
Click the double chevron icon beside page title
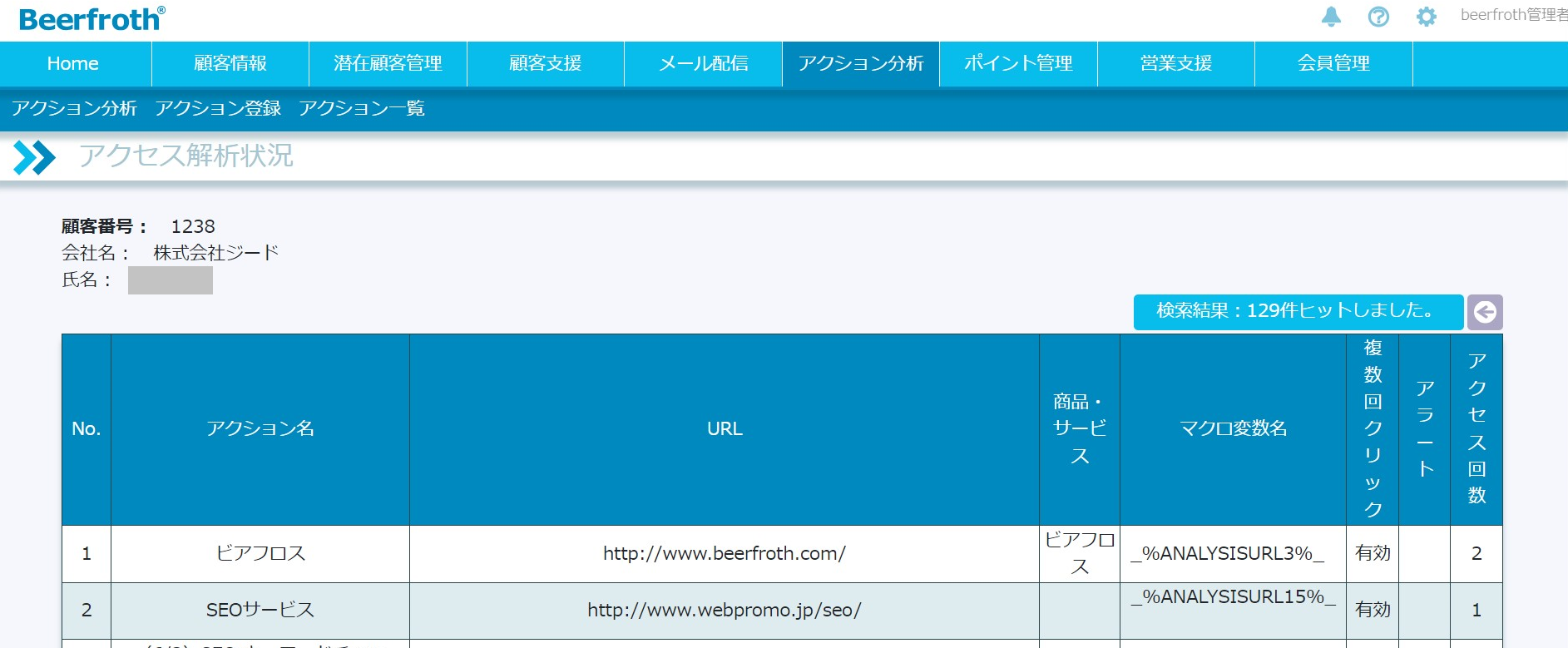34,157
